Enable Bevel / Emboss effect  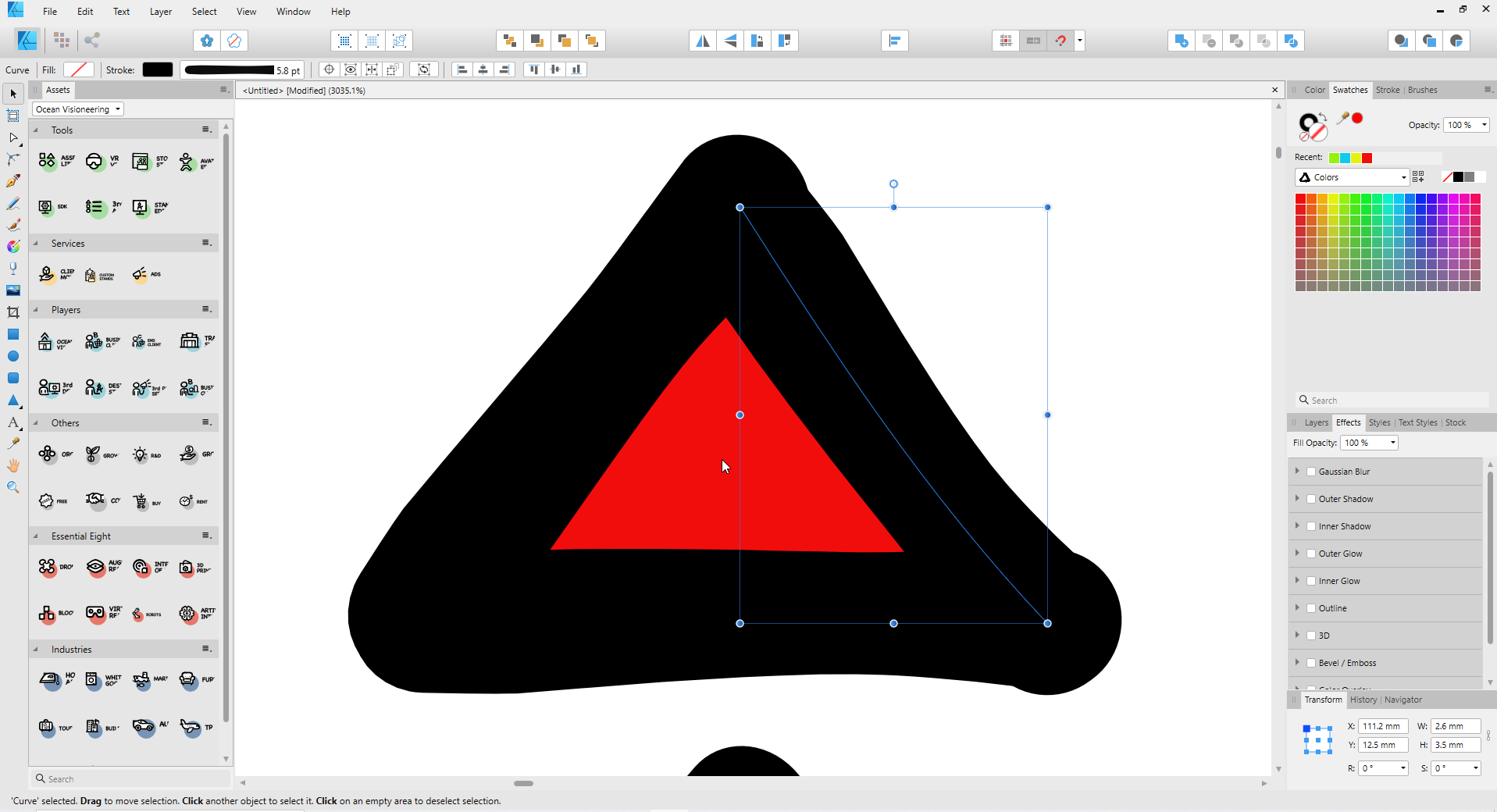1311,663
